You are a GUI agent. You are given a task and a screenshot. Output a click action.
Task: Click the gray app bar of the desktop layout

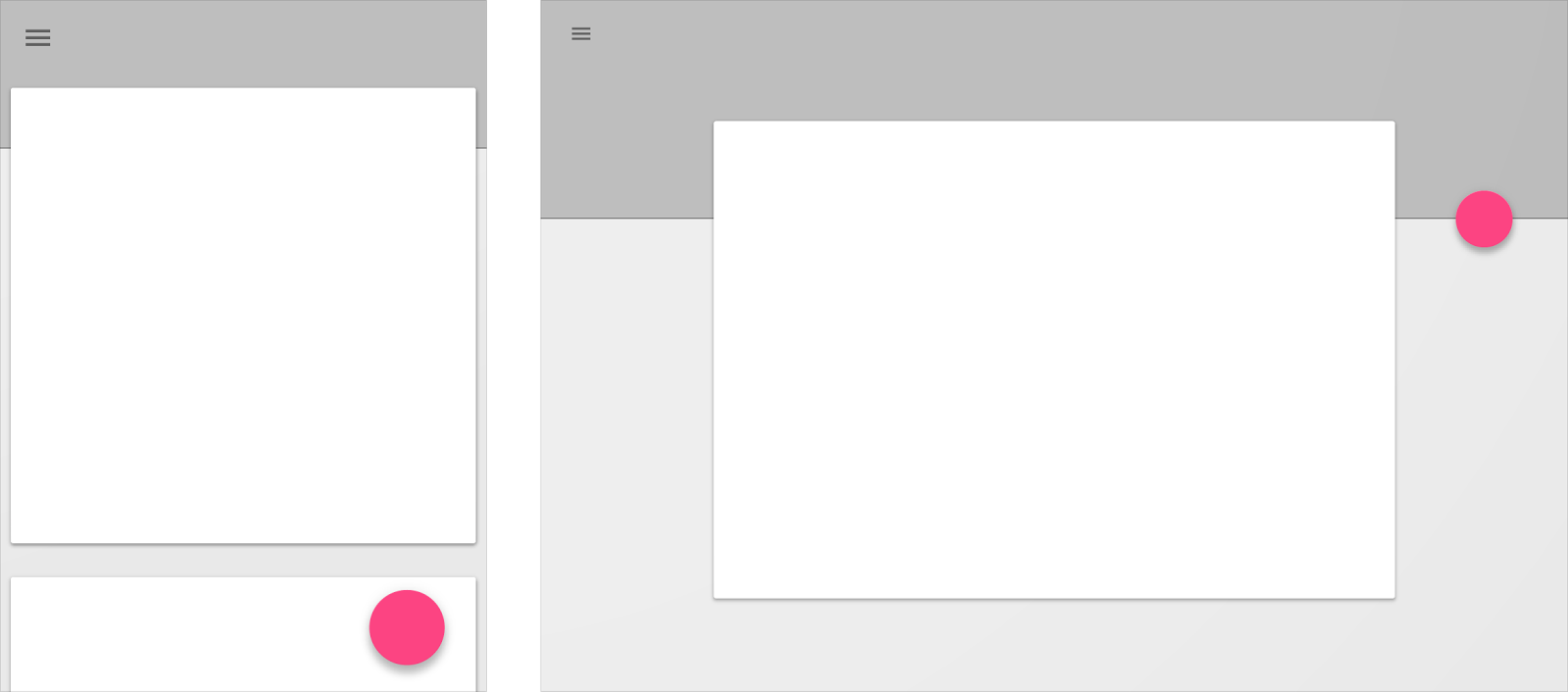point(1053,59)
